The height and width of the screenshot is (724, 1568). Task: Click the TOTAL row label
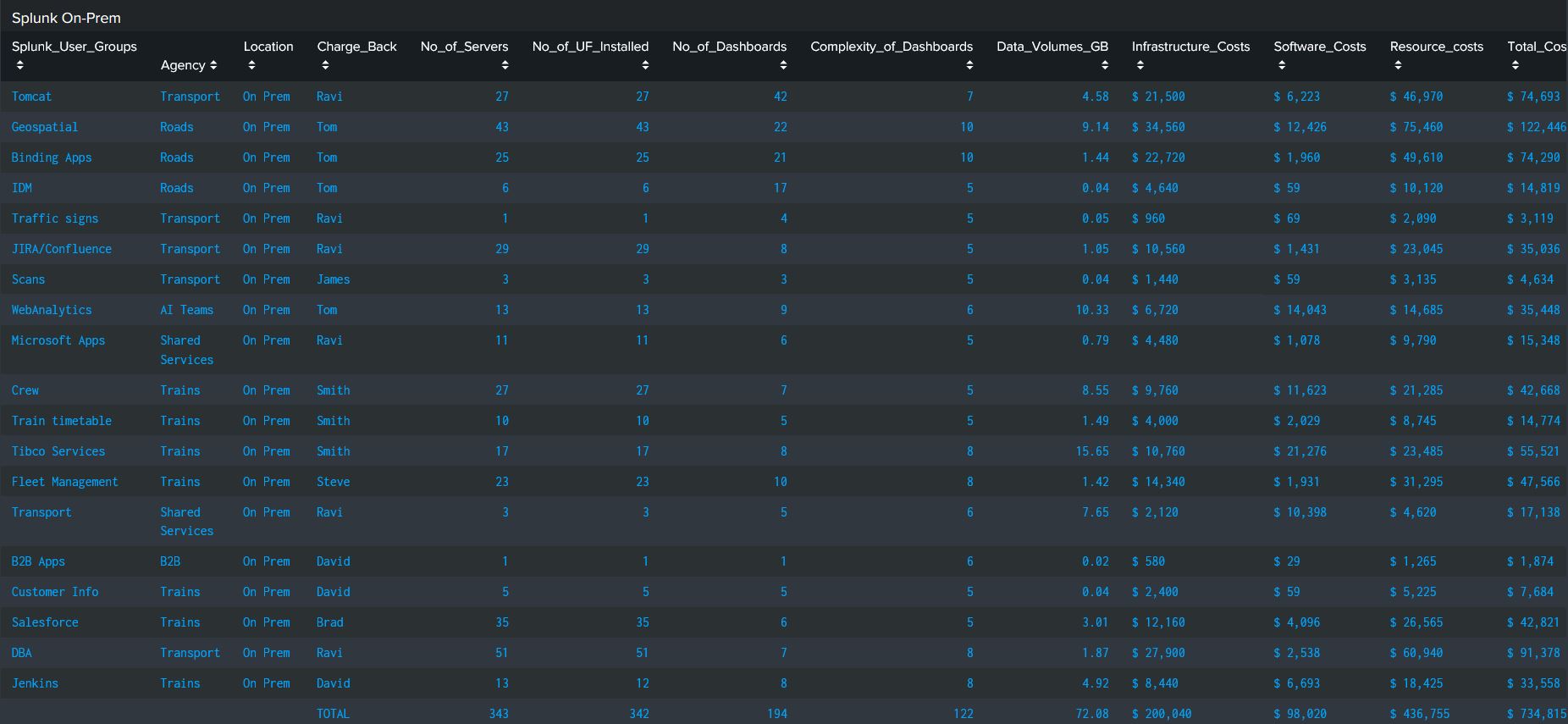tap(334, 714)
